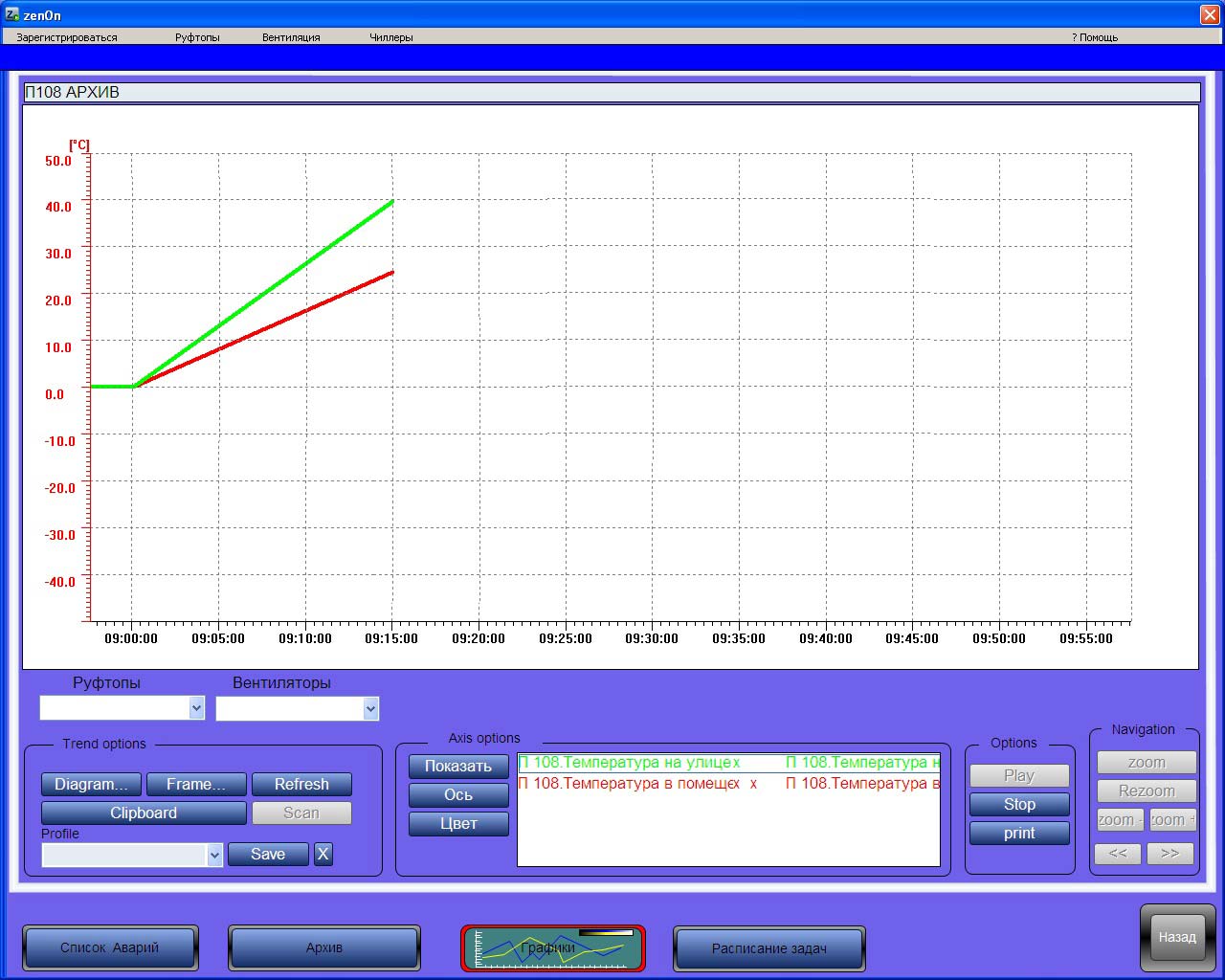Select the green Температура на улице curve entry
This screenshot has height=980, width=1225.
point(630,763)
